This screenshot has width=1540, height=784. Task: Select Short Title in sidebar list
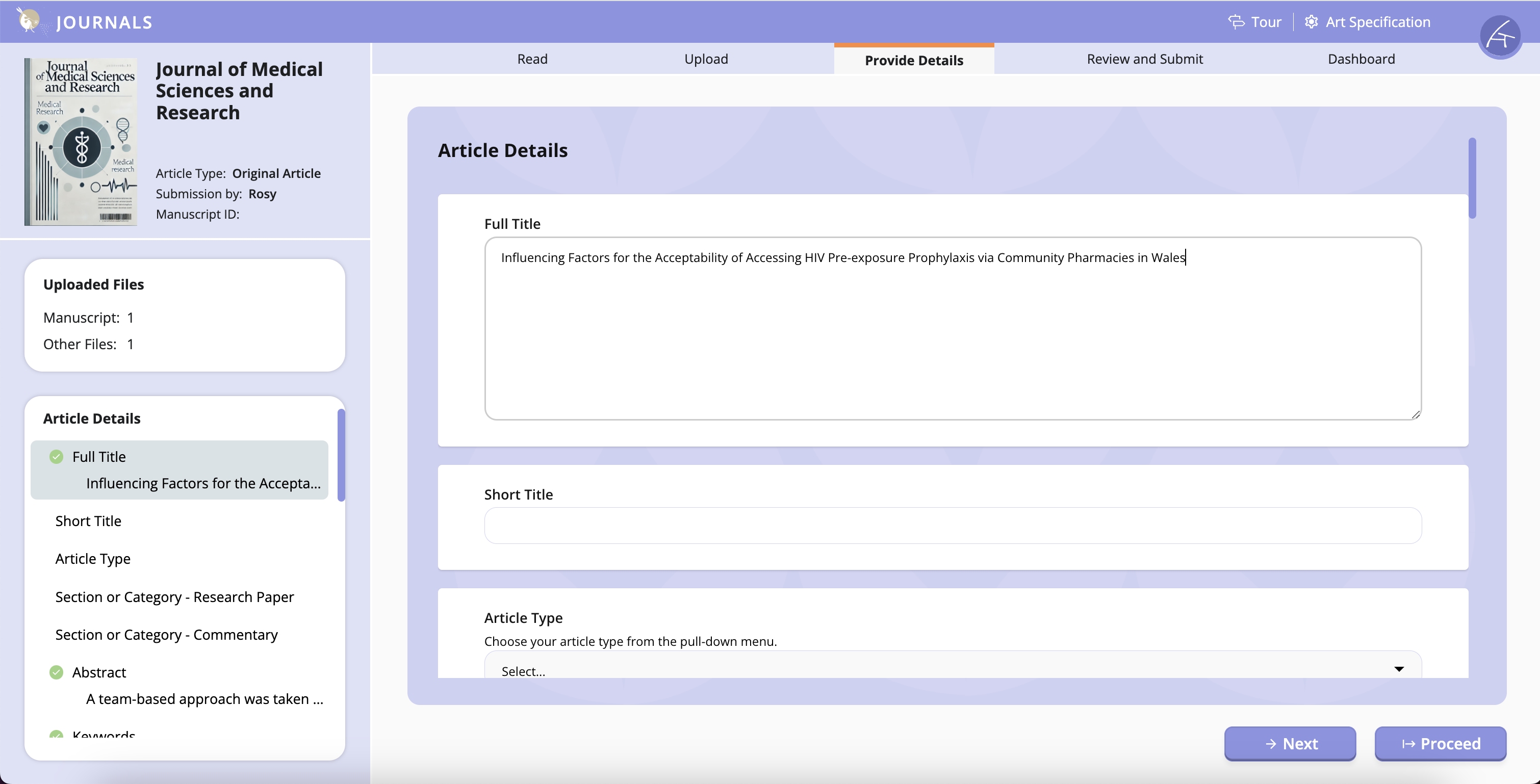(89, 521)
